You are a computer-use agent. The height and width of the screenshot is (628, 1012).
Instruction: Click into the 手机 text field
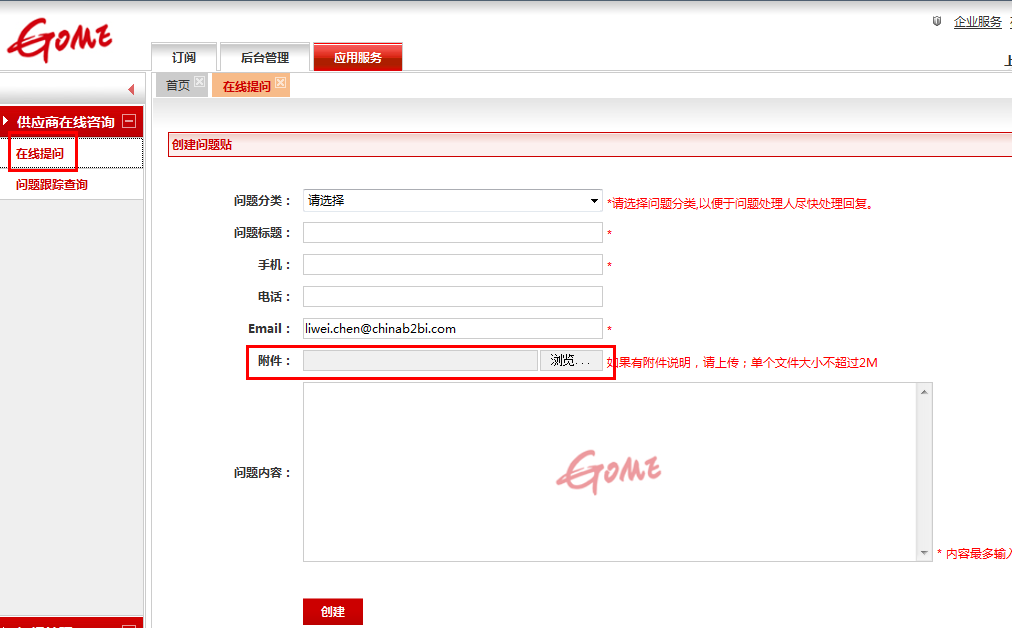(x=452, y=265)
